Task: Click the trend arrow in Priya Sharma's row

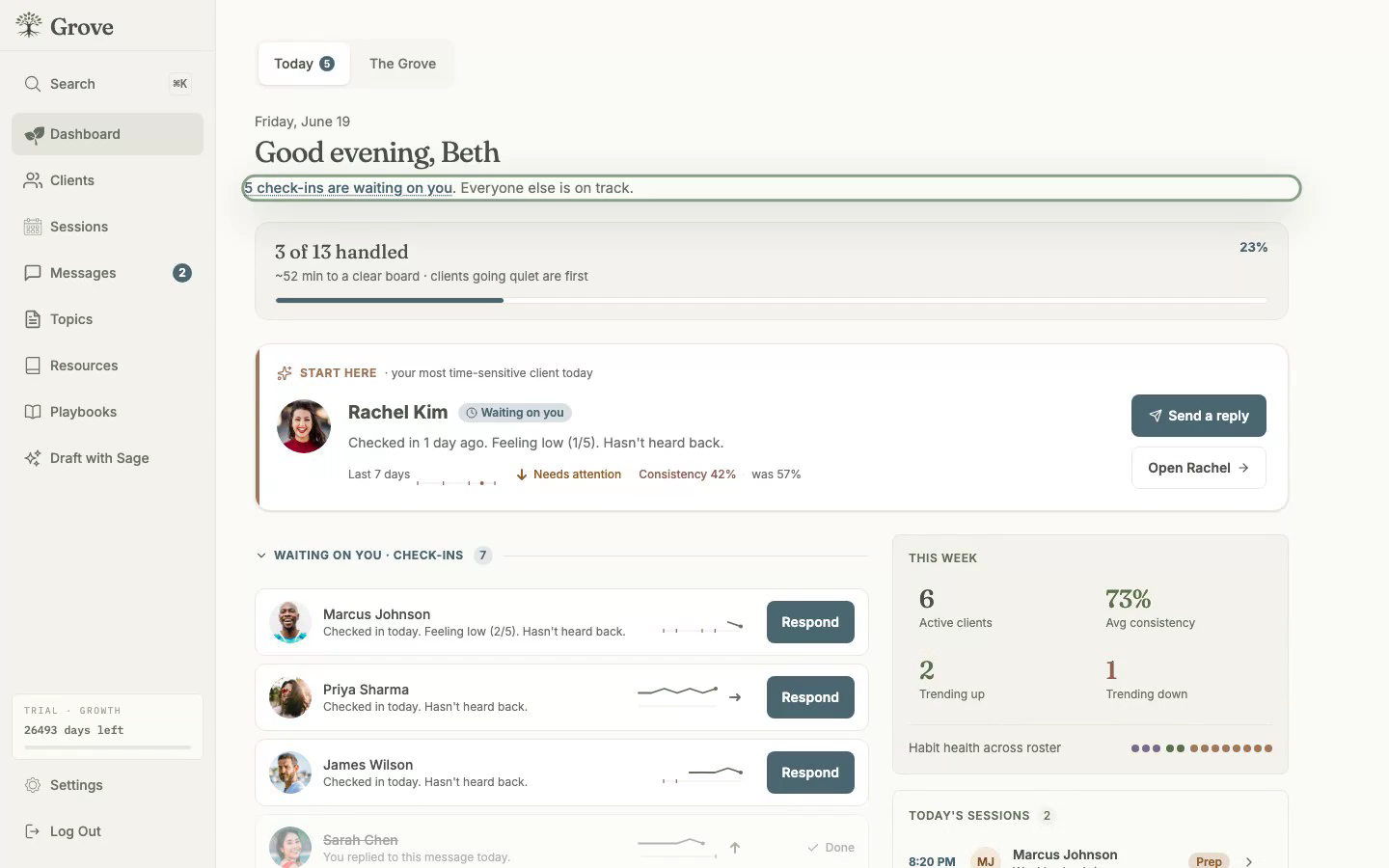Action: [735, 697]
